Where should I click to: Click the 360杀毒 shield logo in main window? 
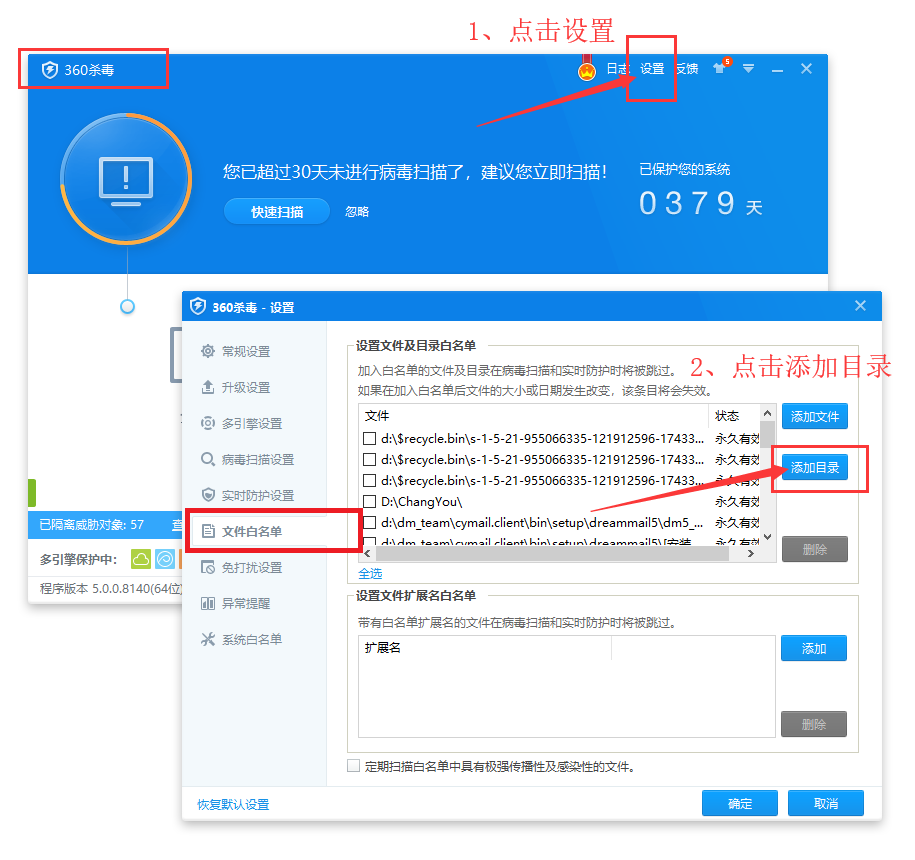pyautogui.click(x=50, y=70)
